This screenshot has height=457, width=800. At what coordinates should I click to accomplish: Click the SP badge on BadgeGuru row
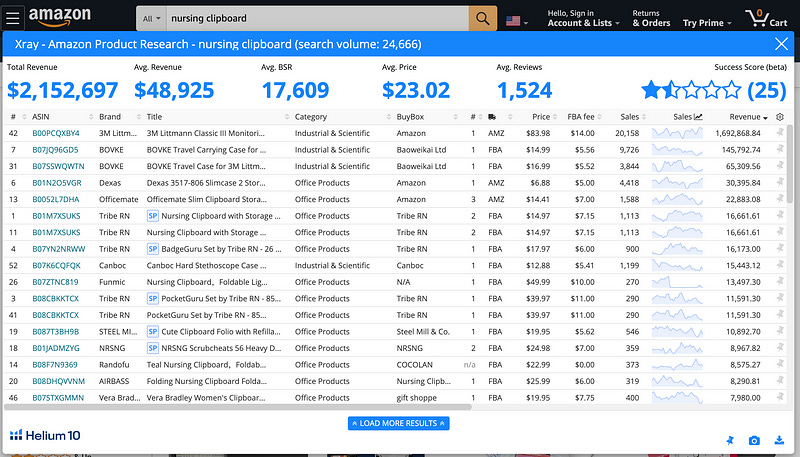(153, 248)
